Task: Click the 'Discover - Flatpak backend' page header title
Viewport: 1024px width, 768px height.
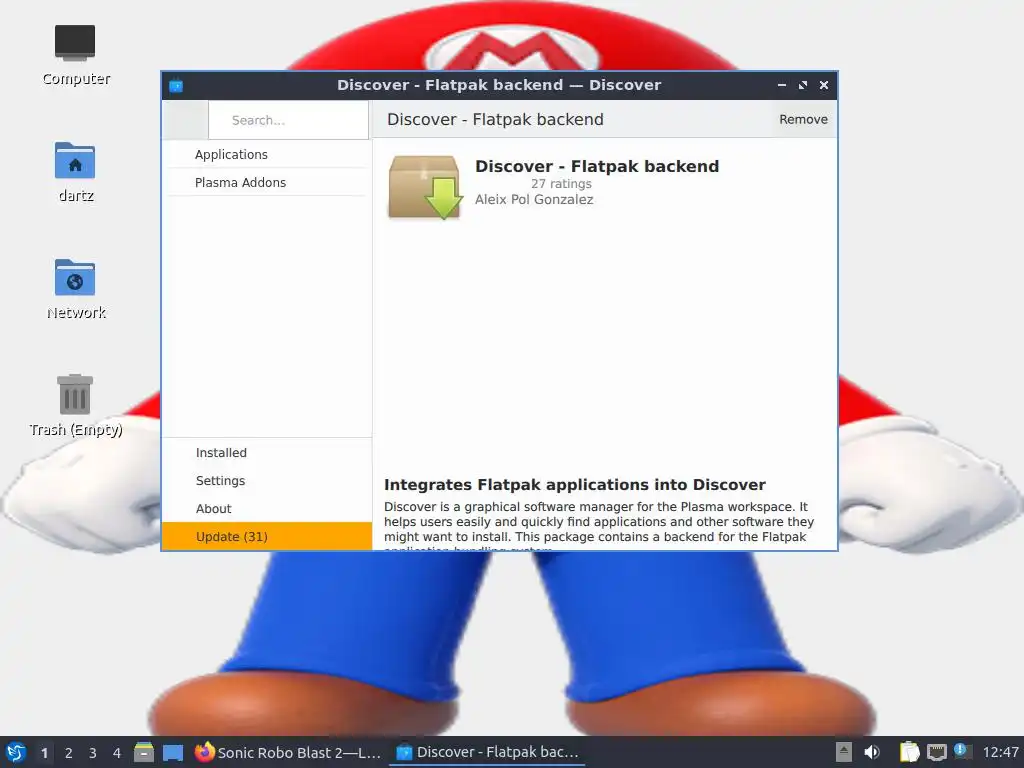Action: pos(495,120)
